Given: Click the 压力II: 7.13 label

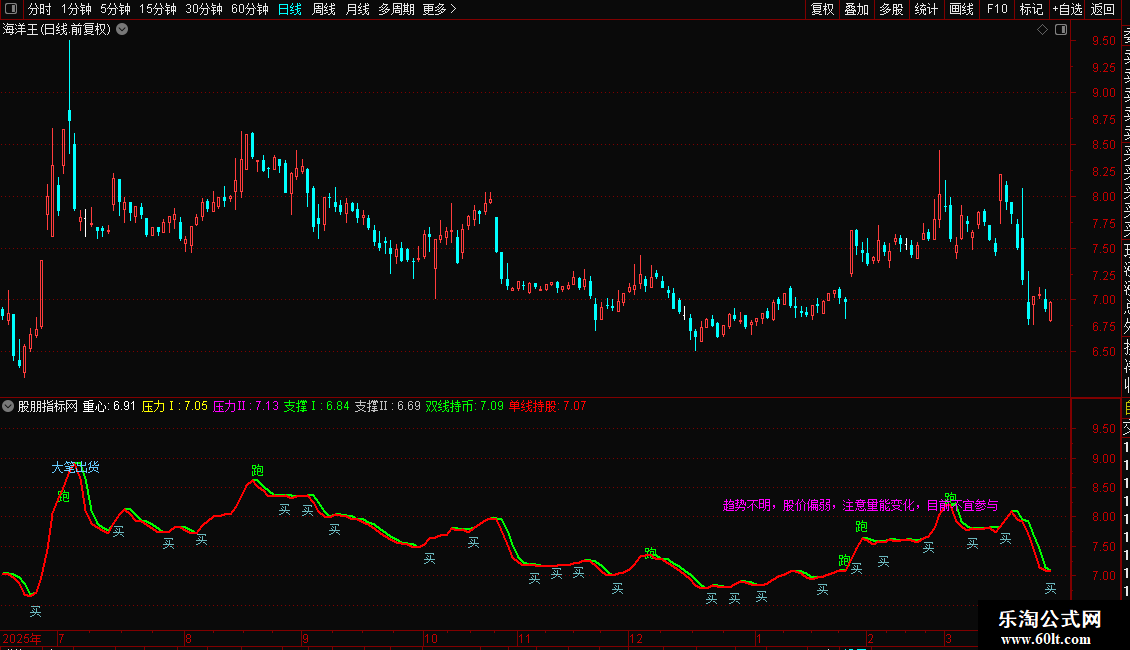Looking at the screenshot, I should click(246, 406).
